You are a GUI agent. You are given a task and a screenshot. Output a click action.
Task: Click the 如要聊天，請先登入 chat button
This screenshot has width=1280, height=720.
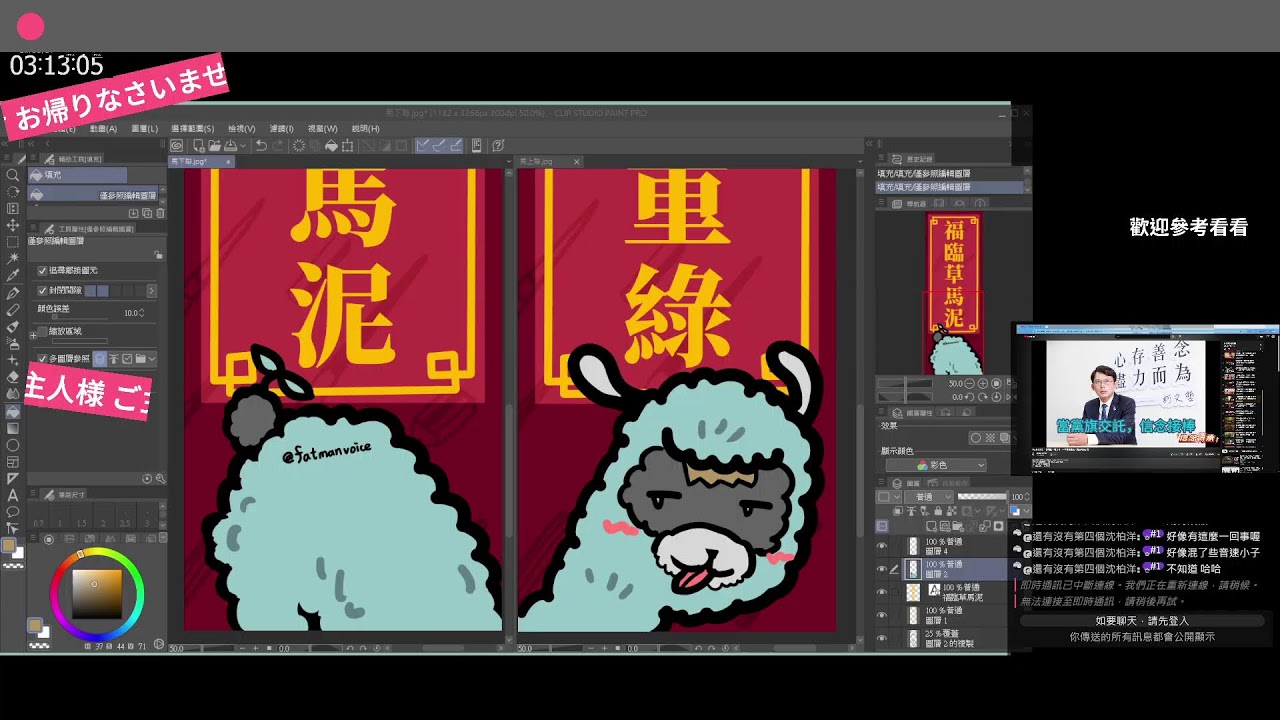(1141, 621)
